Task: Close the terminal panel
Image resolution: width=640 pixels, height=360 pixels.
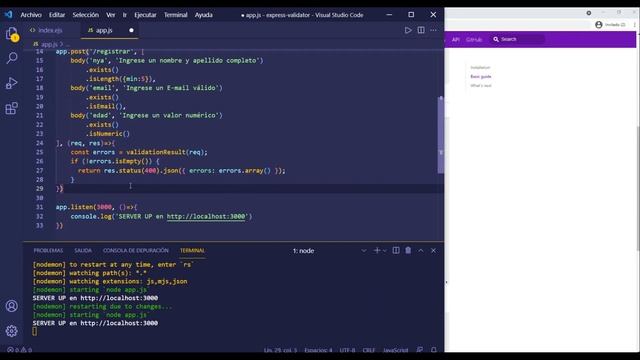Action: click(x=433, y=250)
